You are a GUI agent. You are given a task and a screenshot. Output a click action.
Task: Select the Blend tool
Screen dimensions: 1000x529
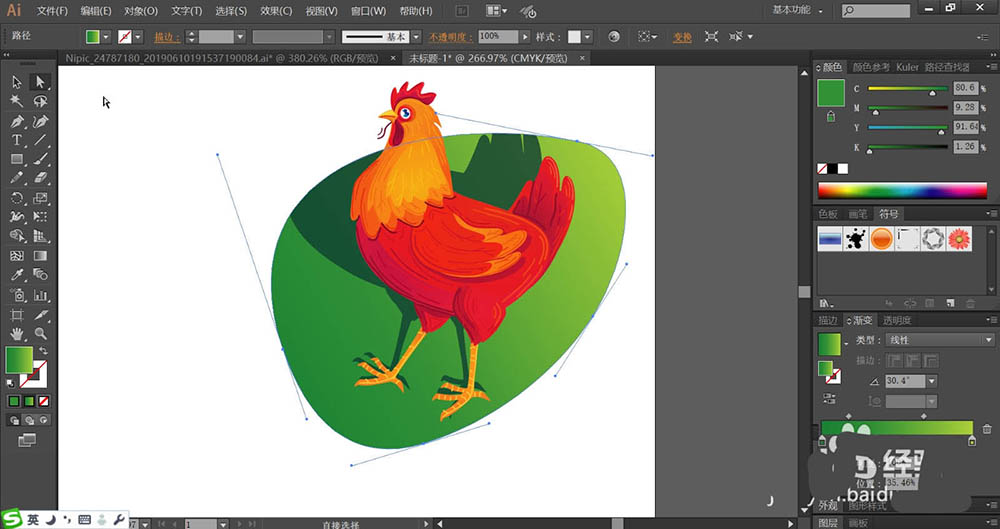click(x=40, y=275)
